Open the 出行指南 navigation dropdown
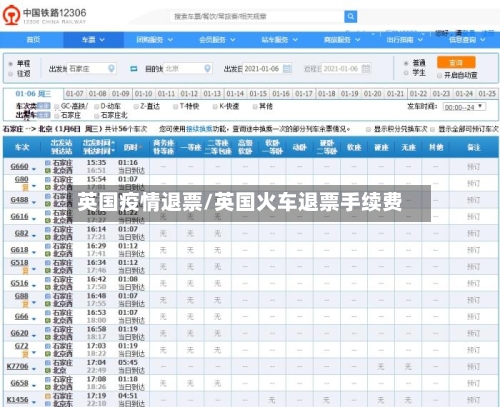 404,40
